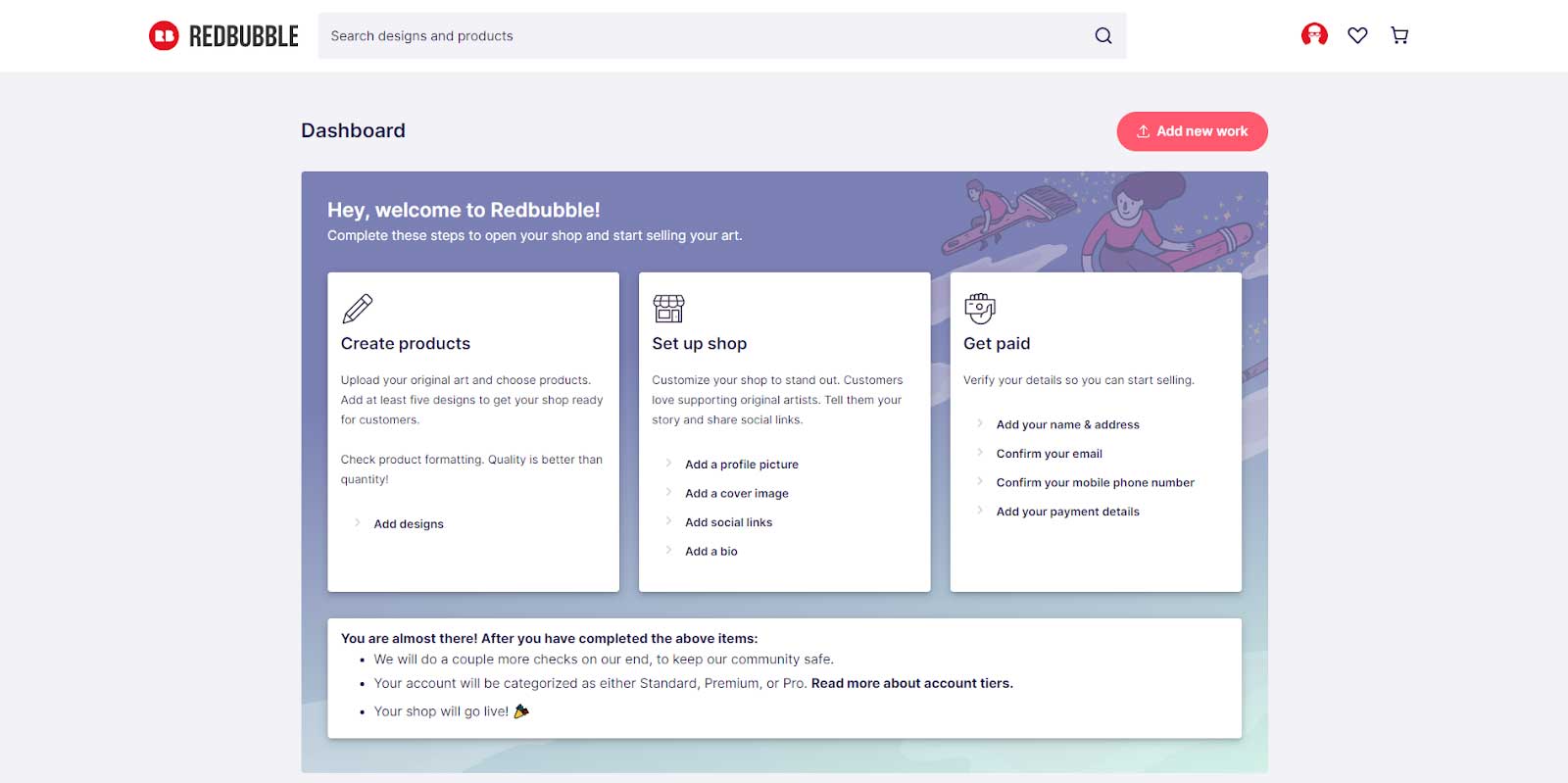Click the pencil icon in Create products
The height and width of the screenshot is (783, 1568).
358,309
